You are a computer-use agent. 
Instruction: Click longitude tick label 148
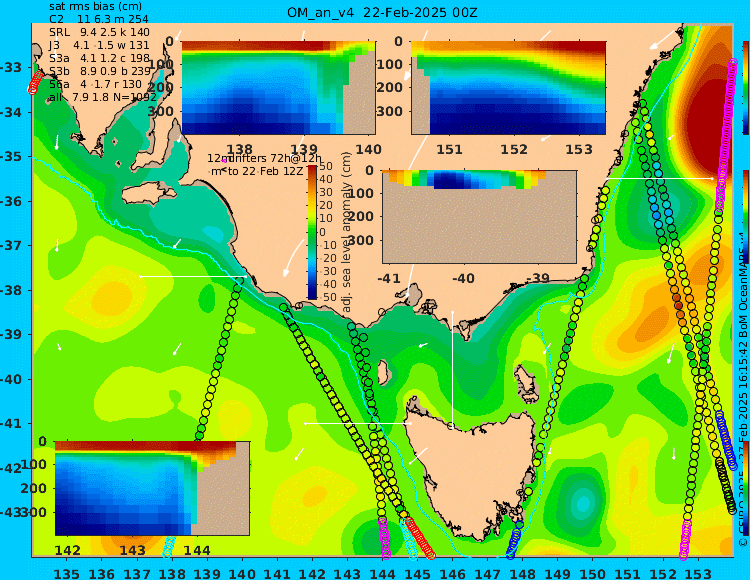click(523, 573)
